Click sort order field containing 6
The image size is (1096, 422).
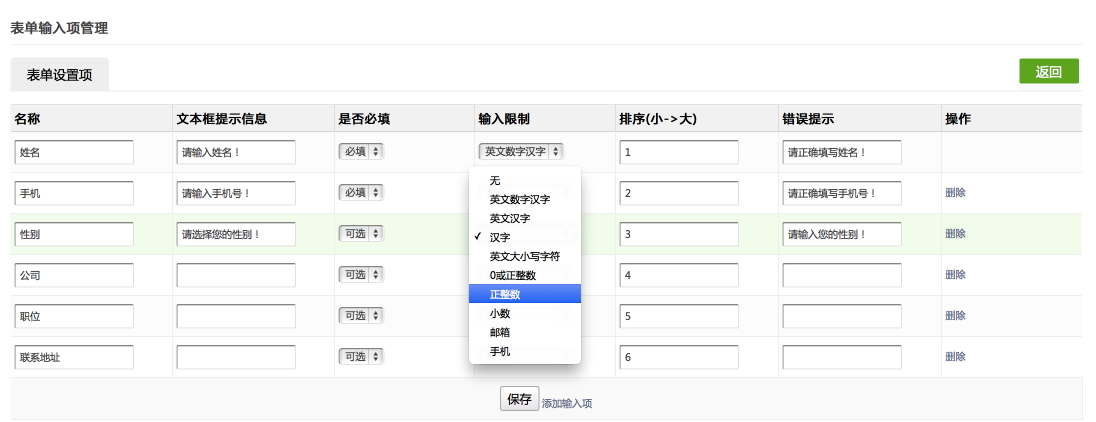coord(679,357)
